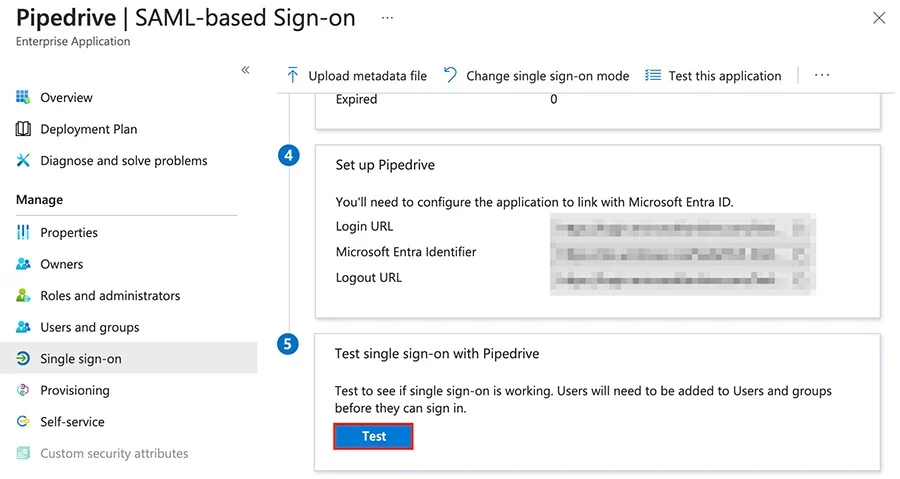Click the Provisioning cycle icon
The width and height of the screenshot is (900, 479).
pyautogui.click(x=23, y=390)
